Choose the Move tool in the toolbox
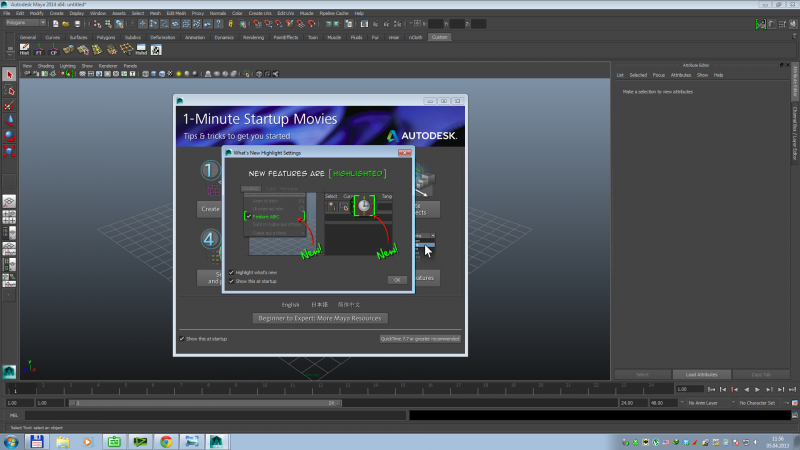The height and width of the screenshot is (450, 800). [x=9, y=120]
